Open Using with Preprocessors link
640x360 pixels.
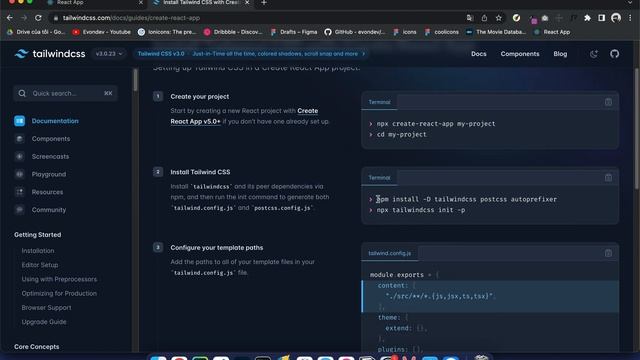pos(59,279)
